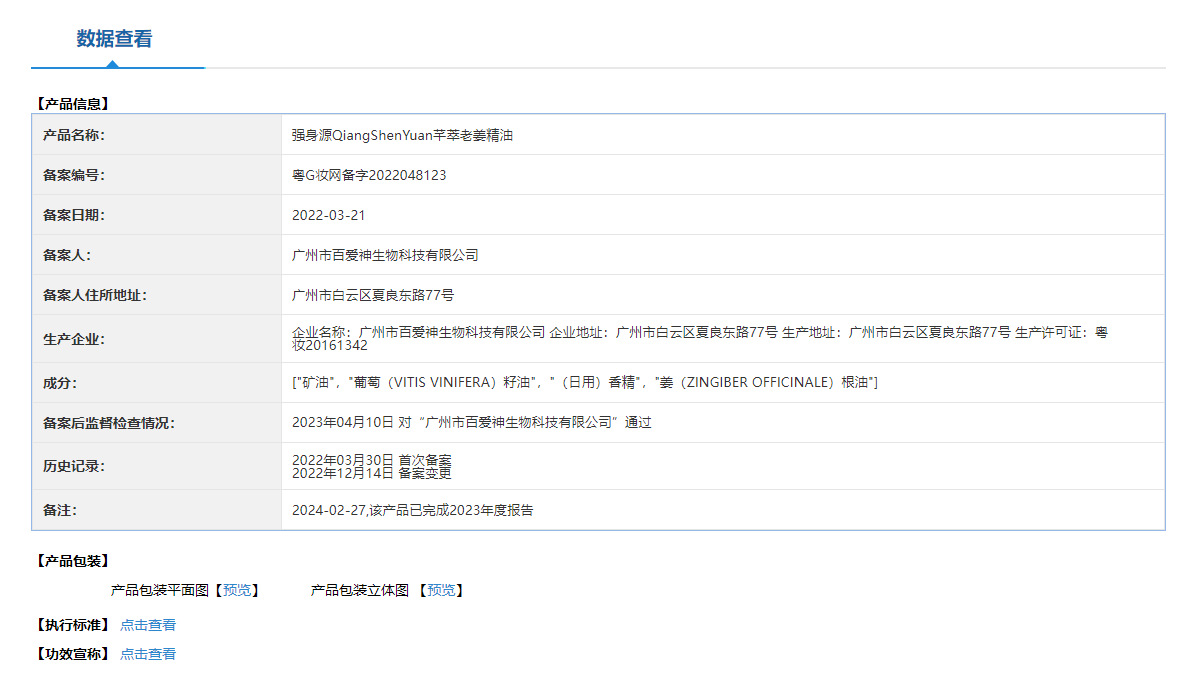
Task: Select product name 强身源QiangShenYuan芊萃老姜精油
Action: 402,135
